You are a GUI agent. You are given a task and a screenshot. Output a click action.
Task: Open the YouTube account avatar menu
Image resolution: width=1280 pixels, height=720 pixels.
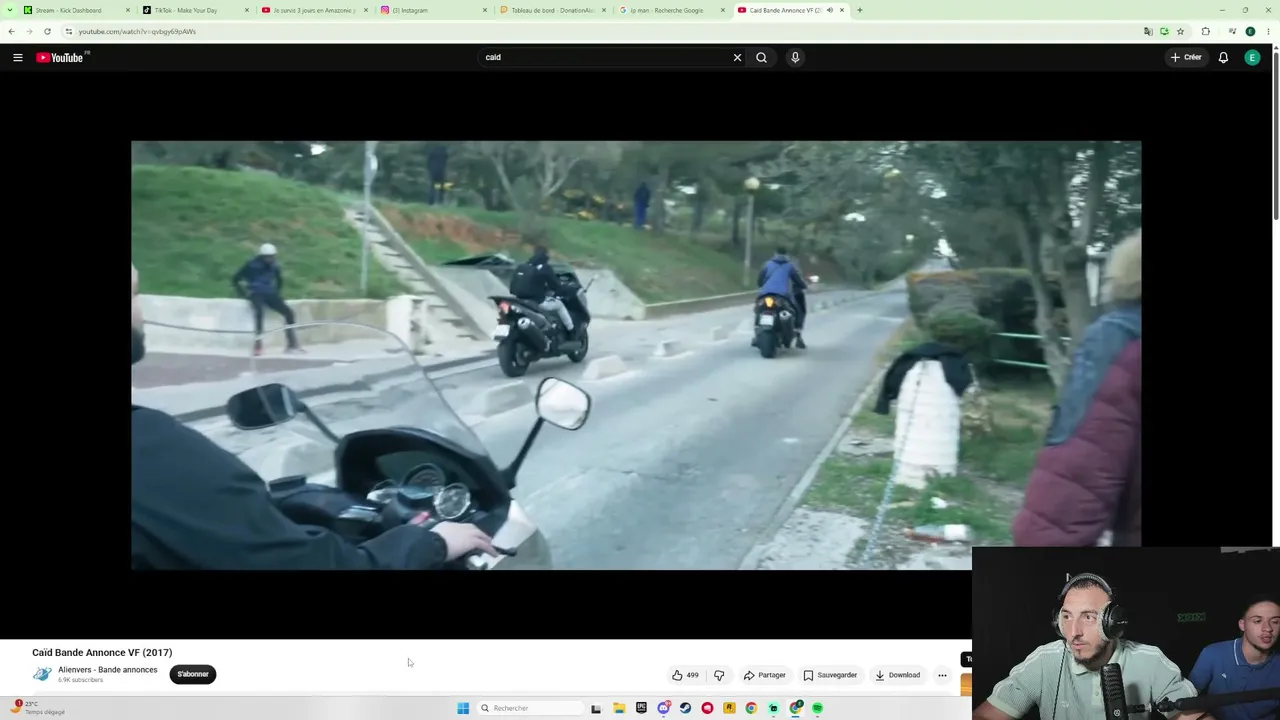[x=1252, y=58]
